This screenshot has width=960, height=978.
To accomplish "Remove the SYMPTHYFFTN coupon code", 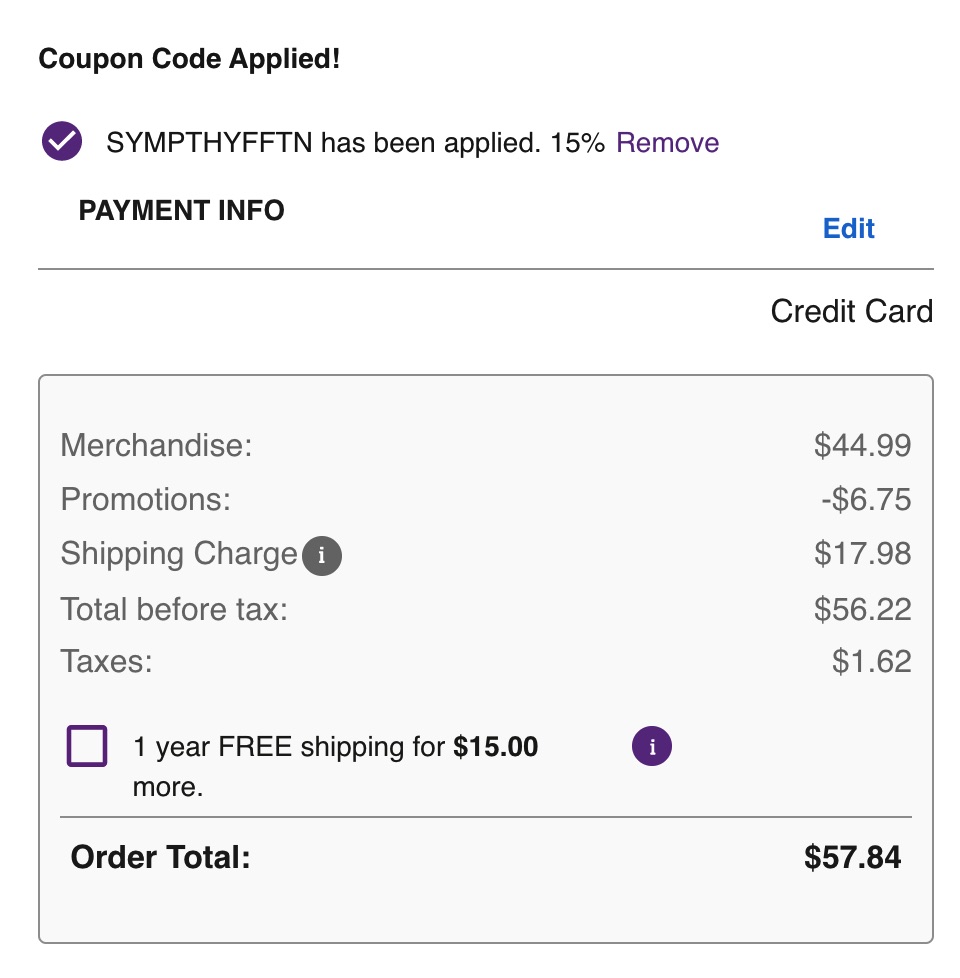I will point(667,143).
